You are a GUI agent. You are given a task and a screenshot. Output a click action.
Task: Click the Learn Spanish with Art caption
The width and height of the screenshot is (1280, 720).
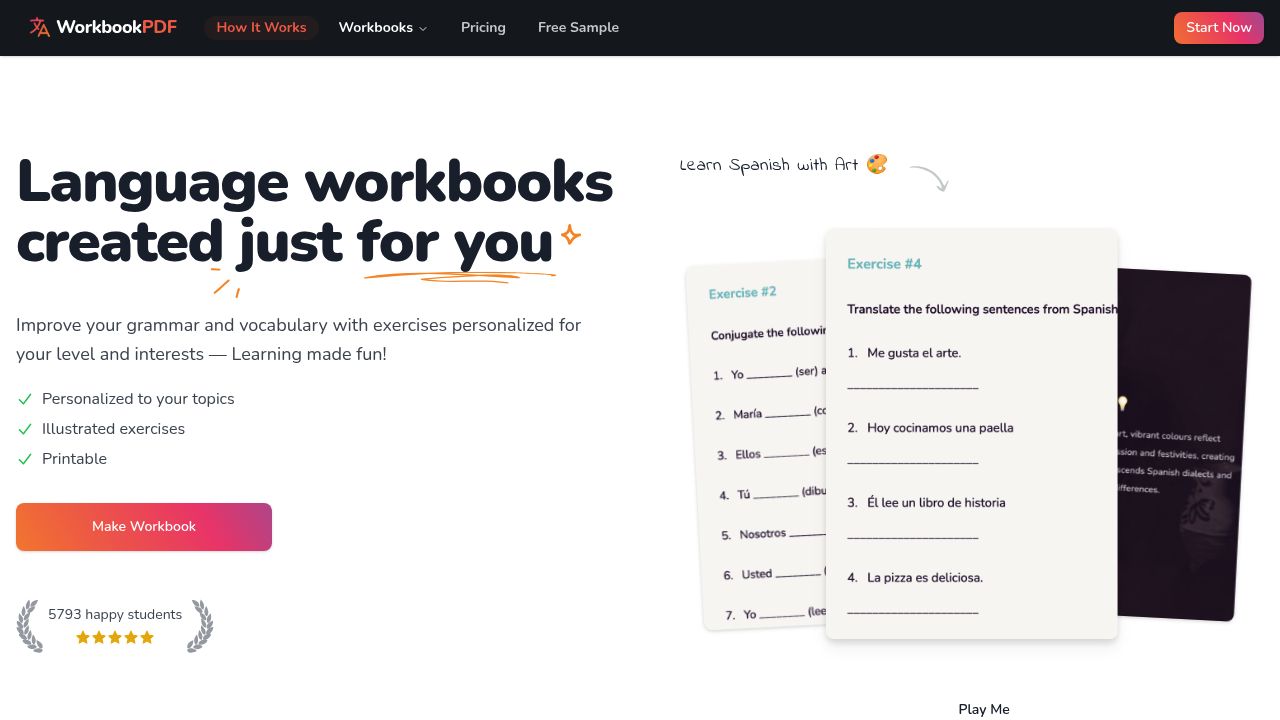click(x=769, y=165)
